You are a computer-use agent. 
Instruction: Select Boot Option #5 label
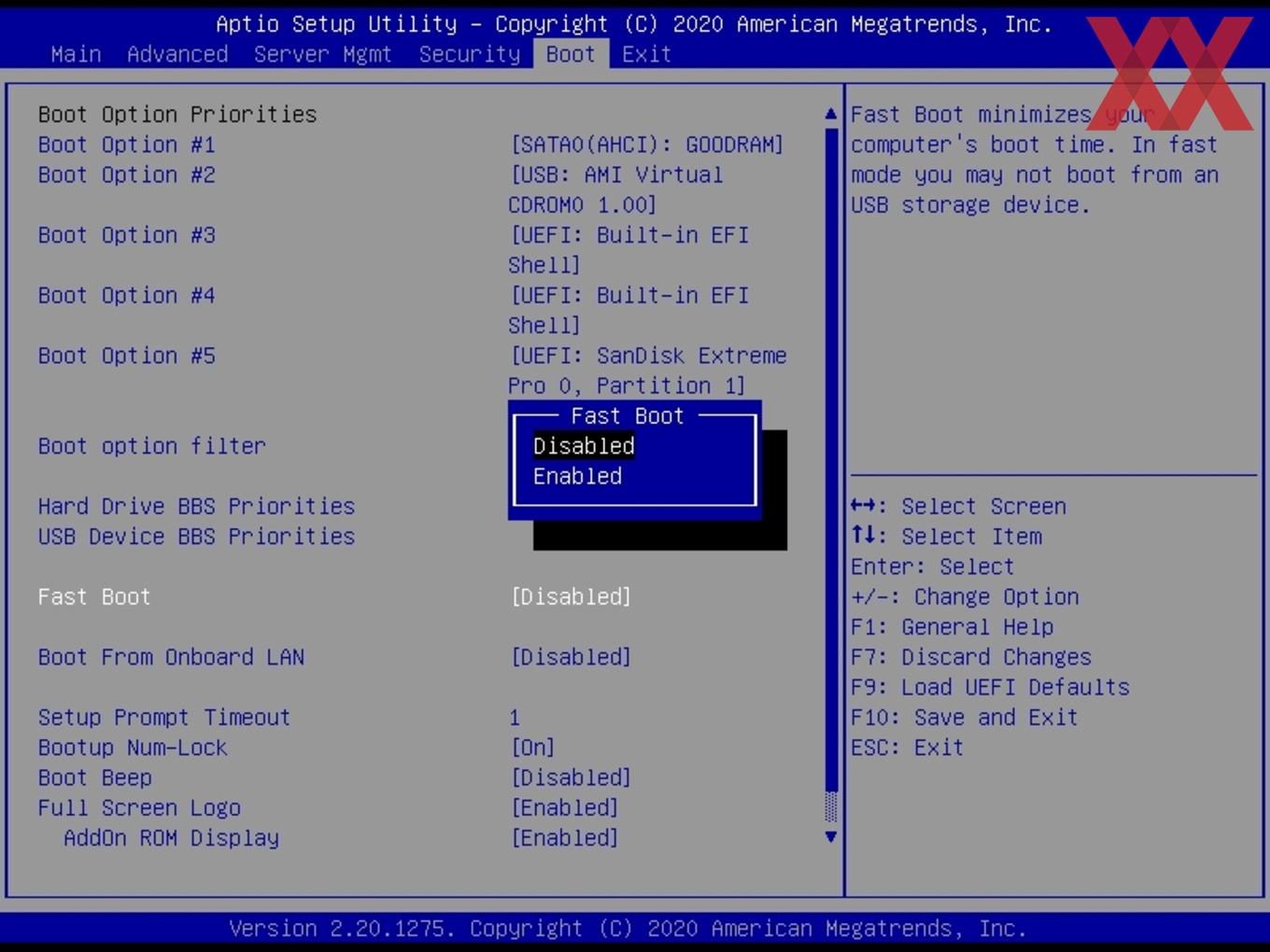pos(127,356)
